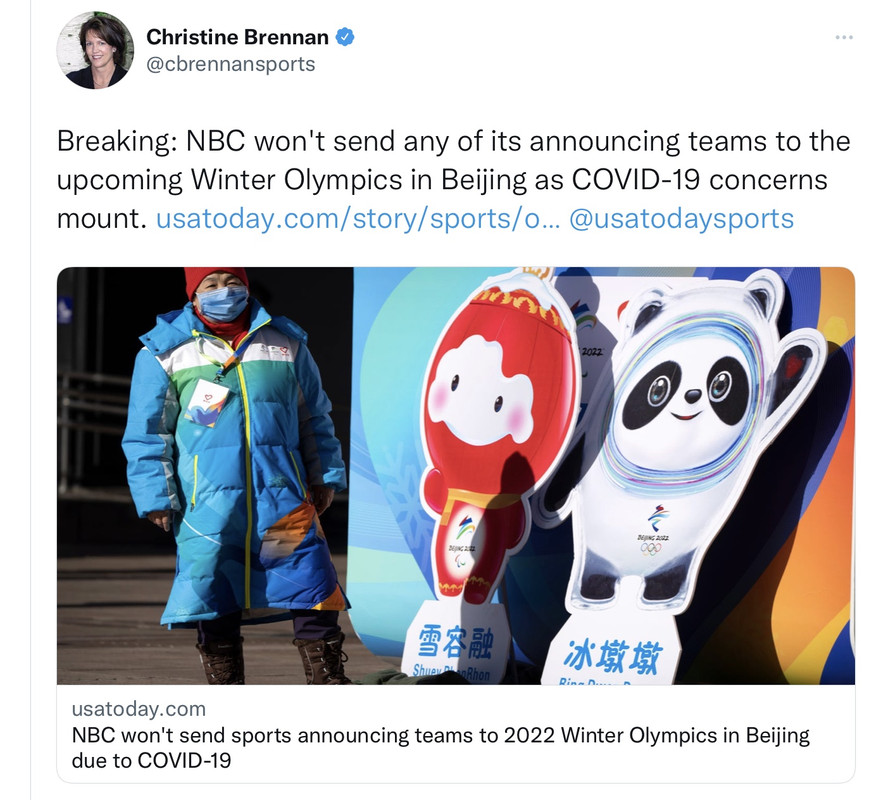The height and width of the screenshot is (800, 881).
Task: Open the @cbrennansports handle
Action: [x=230, y=64]
